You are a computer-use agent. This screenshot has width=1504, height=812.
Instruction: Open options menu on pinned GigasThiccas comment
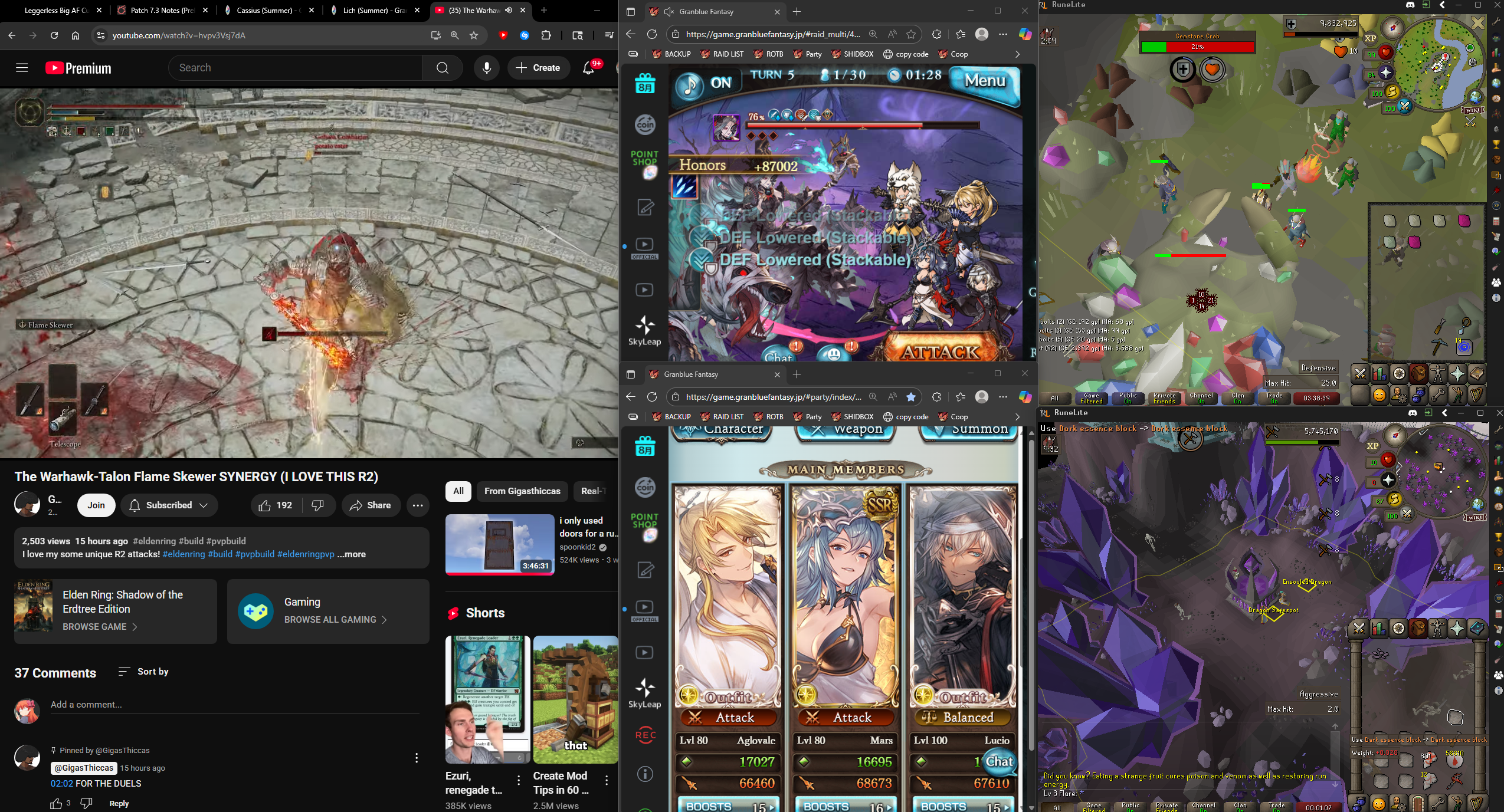(417, 758)
